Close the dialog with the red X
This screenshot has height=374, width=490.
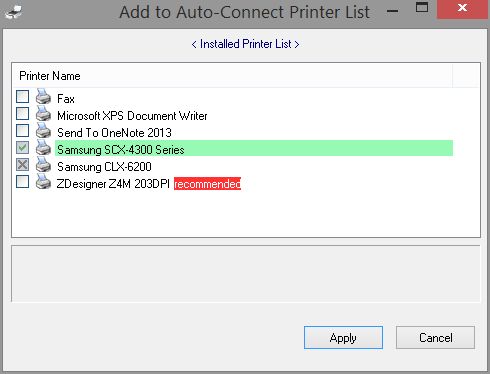pyautogui.click(x=462, y=9)
